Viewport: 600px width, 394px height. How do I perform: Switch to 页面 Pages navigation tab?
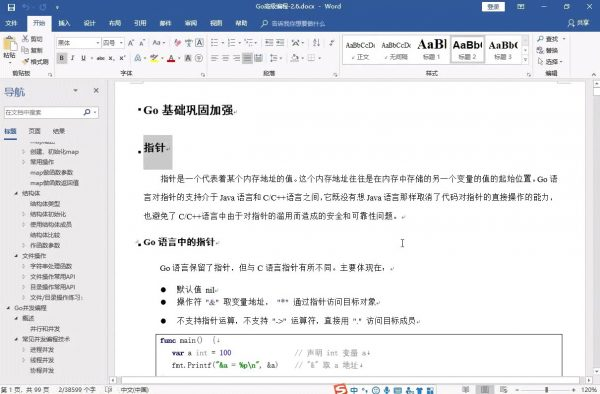click(x=34, y=131)
